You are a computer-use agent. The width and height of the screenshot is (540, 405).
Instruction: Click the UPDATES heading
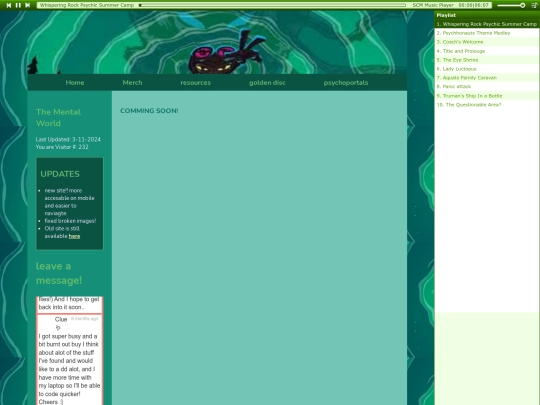click(60, 174)
